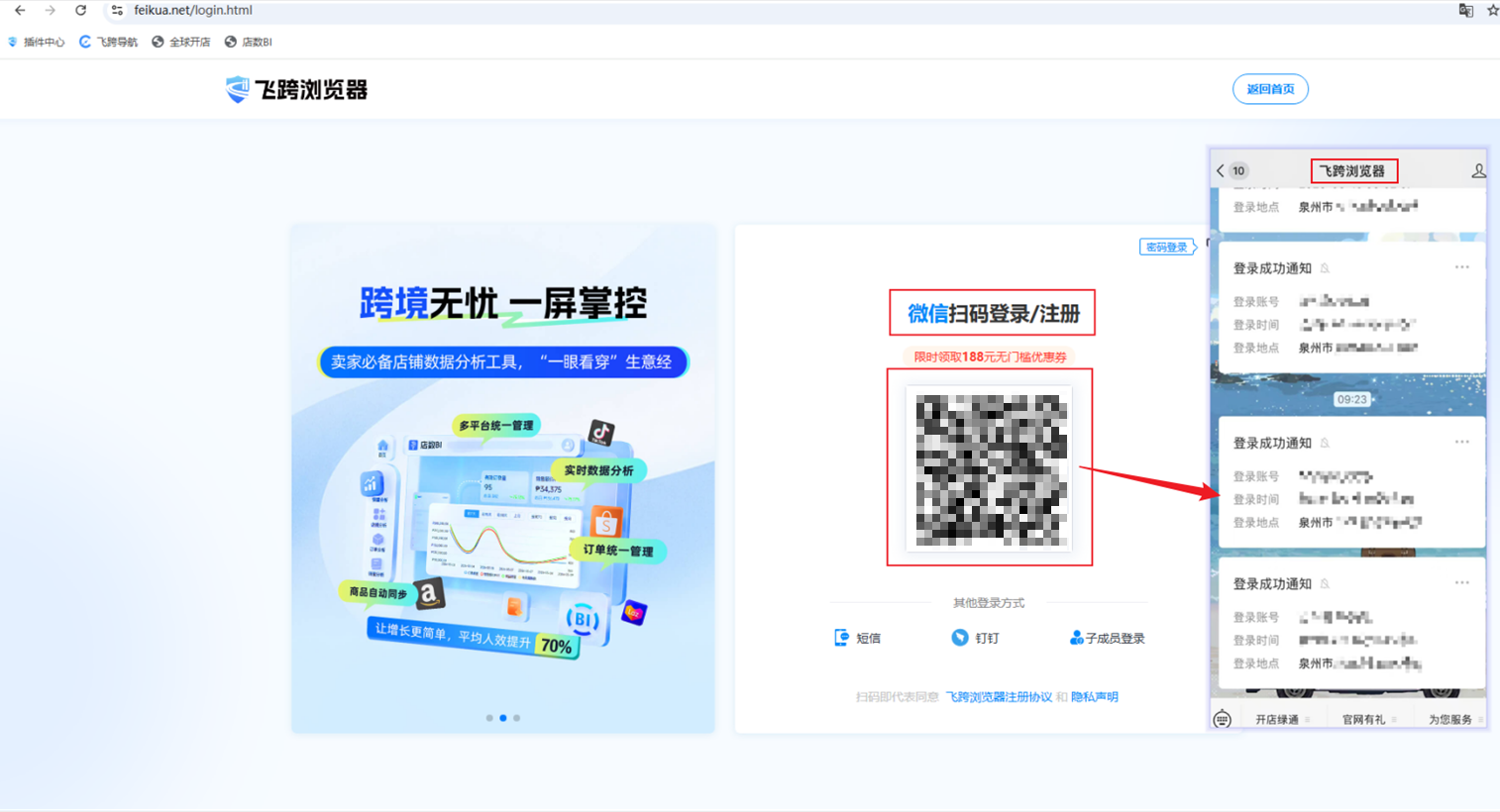This screenshot has height=812, width=1500.
Task: Reload the feikua.net login page
Action: click(x=80, y=11)
